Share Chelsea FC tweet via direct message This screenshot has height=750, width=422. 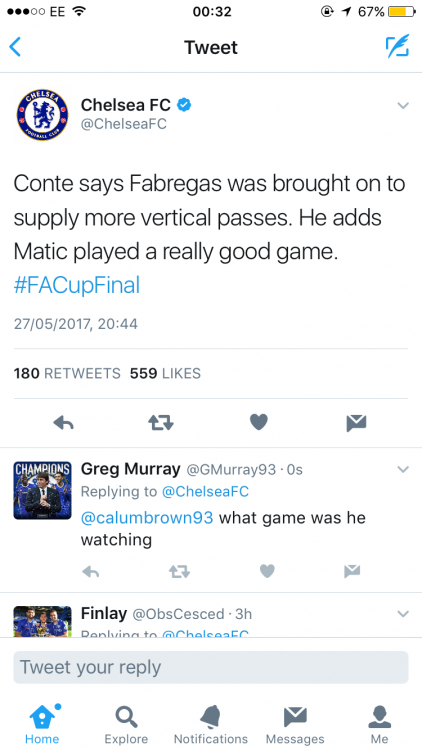point(356,422)
